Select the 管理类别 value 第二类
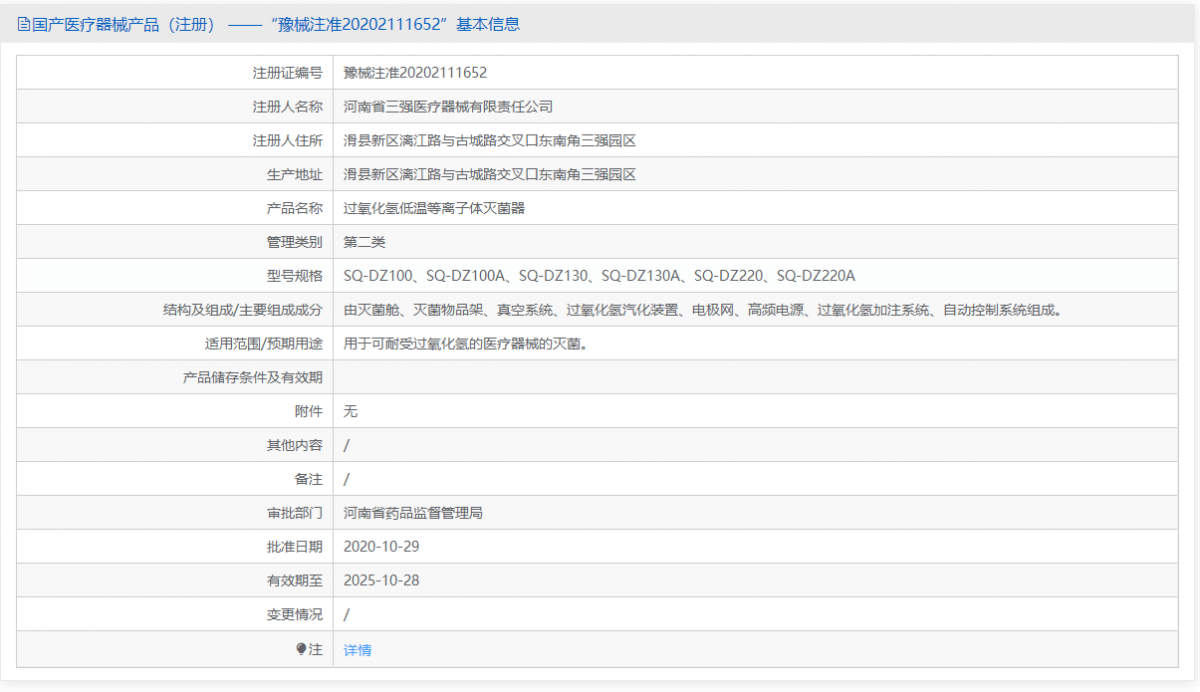 point(367,241)
